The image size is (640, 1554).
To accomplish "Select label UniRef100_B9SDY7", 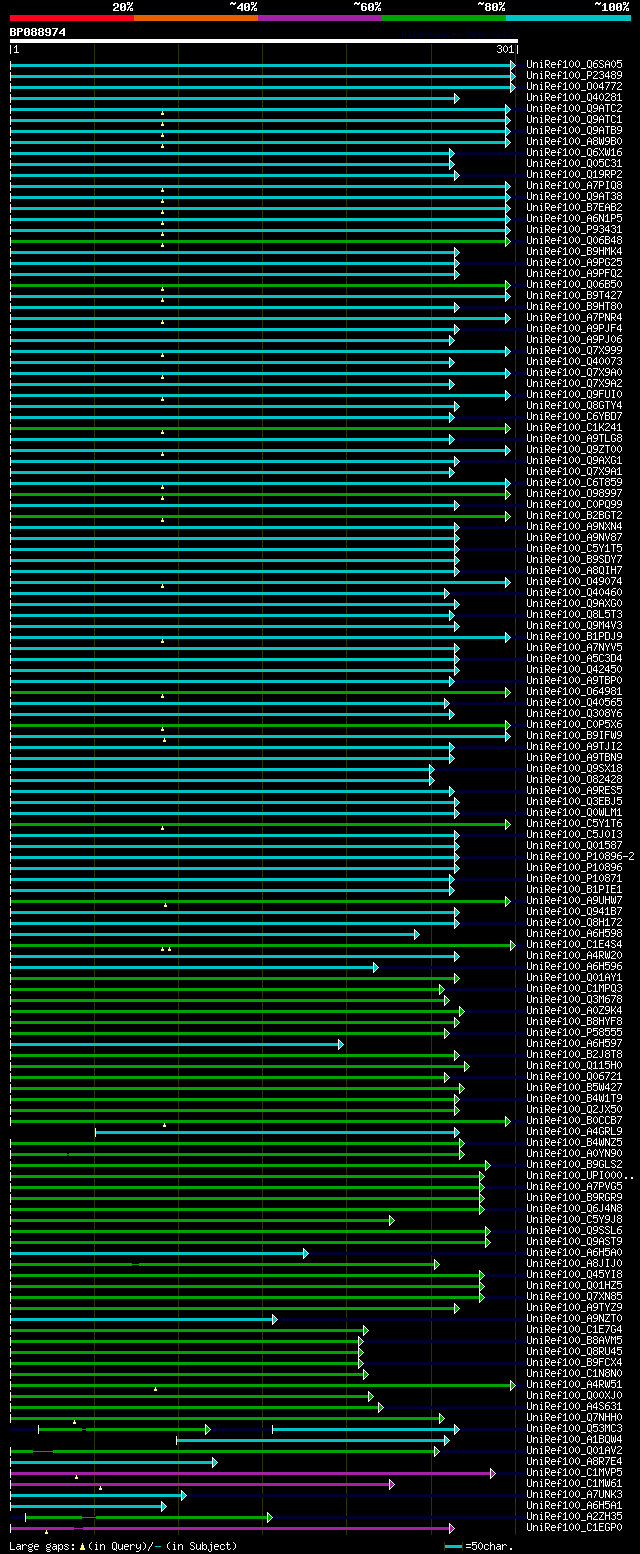I will coord(574,559).
